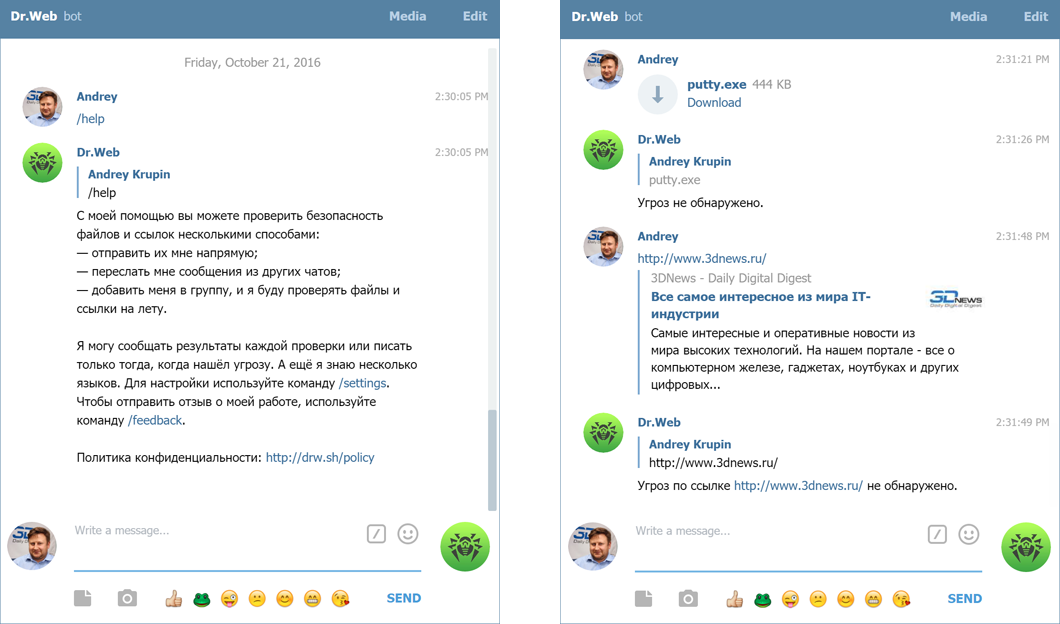Click Edit in the right chat header
This screenshot has width=1060, height=624.
[1036, 16]
